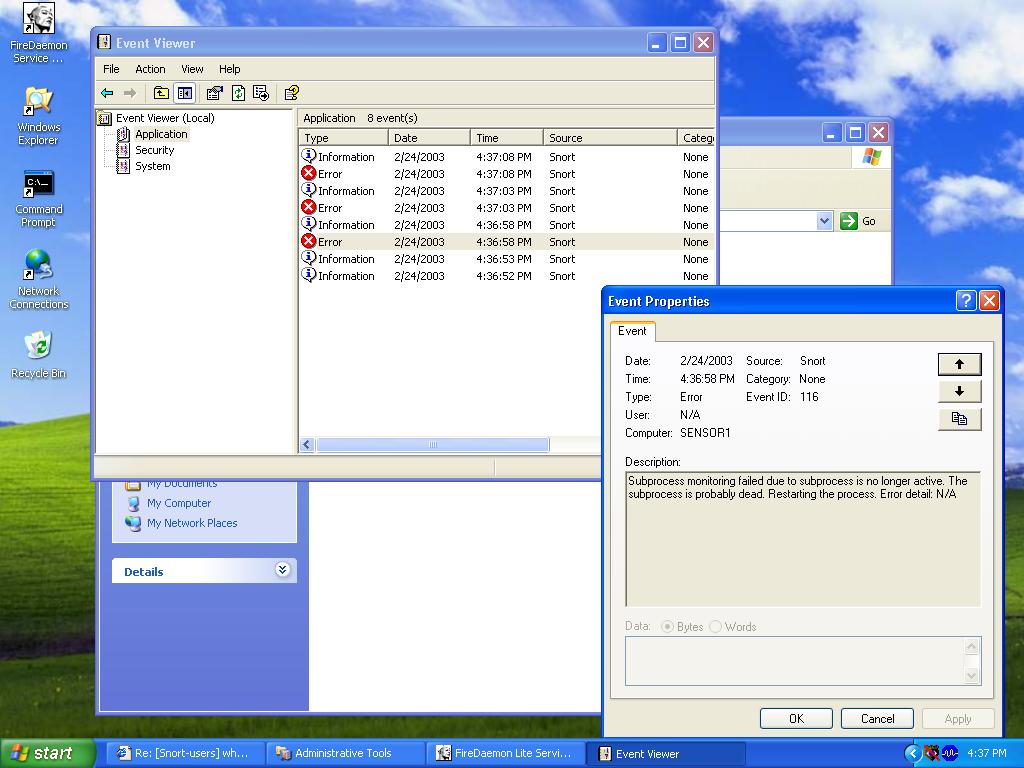Select the Words radio button
1024x768 pixels.
pyautogui.click(x=715, y=627)
